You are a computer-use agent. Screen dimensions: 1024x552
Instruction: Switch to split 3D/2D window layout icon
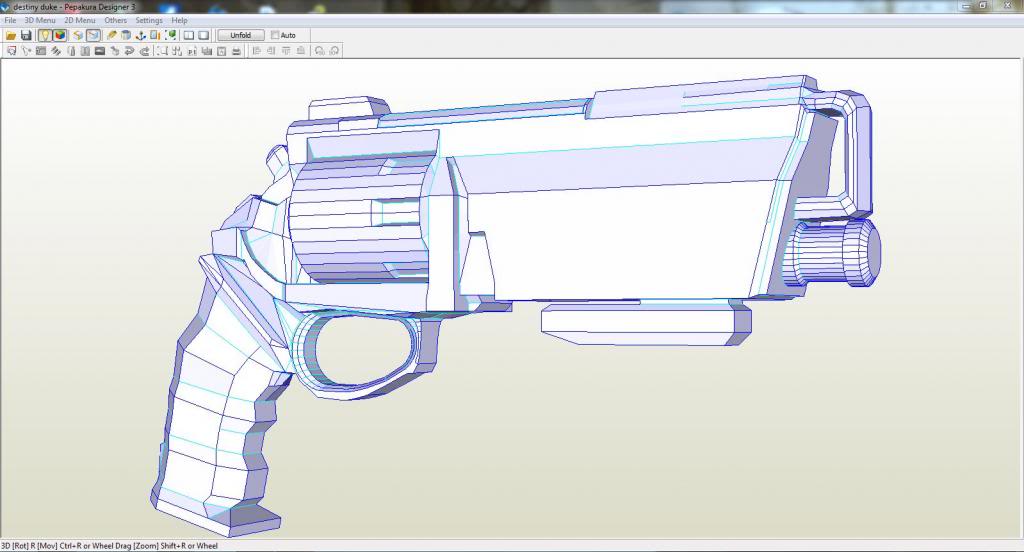[x=189, y=35]
